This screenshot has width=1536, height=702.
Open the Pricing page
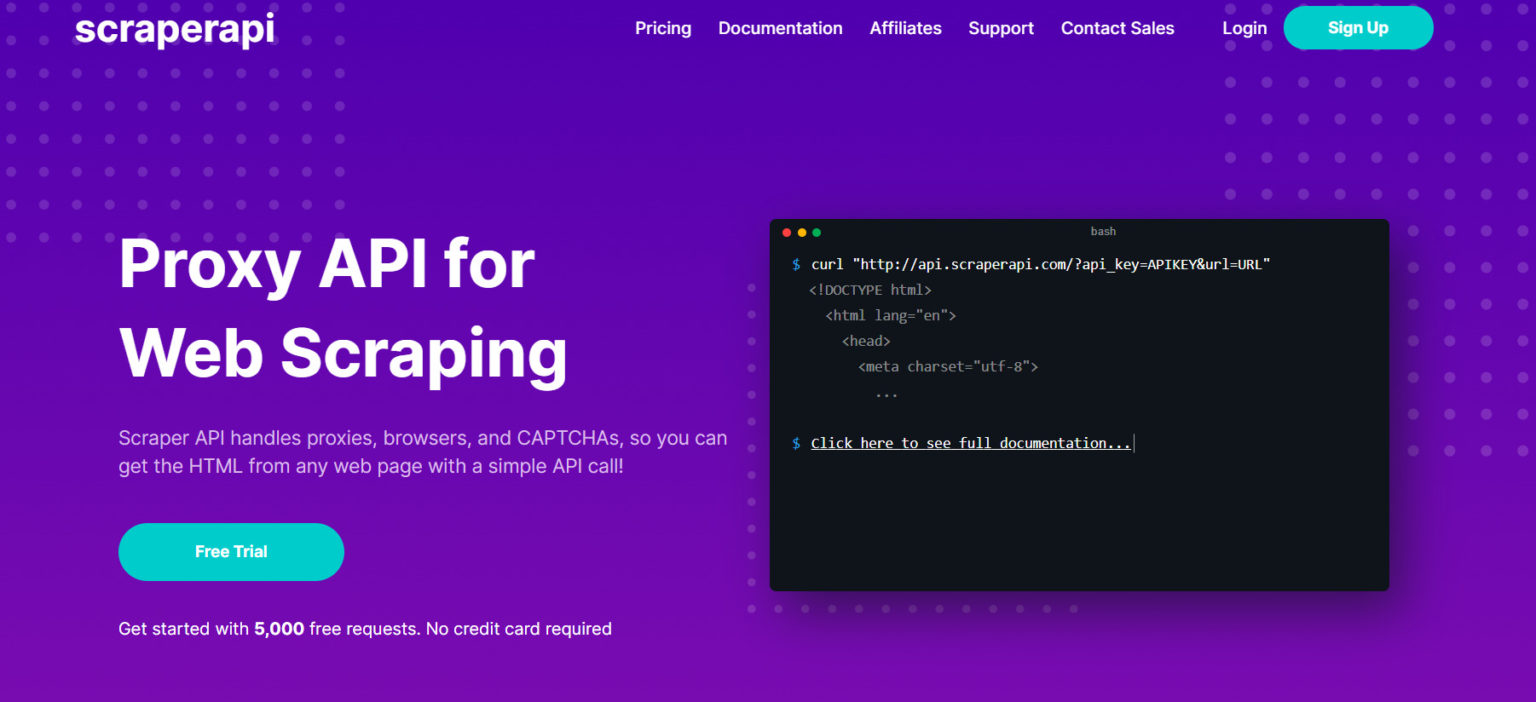[662, 28]
